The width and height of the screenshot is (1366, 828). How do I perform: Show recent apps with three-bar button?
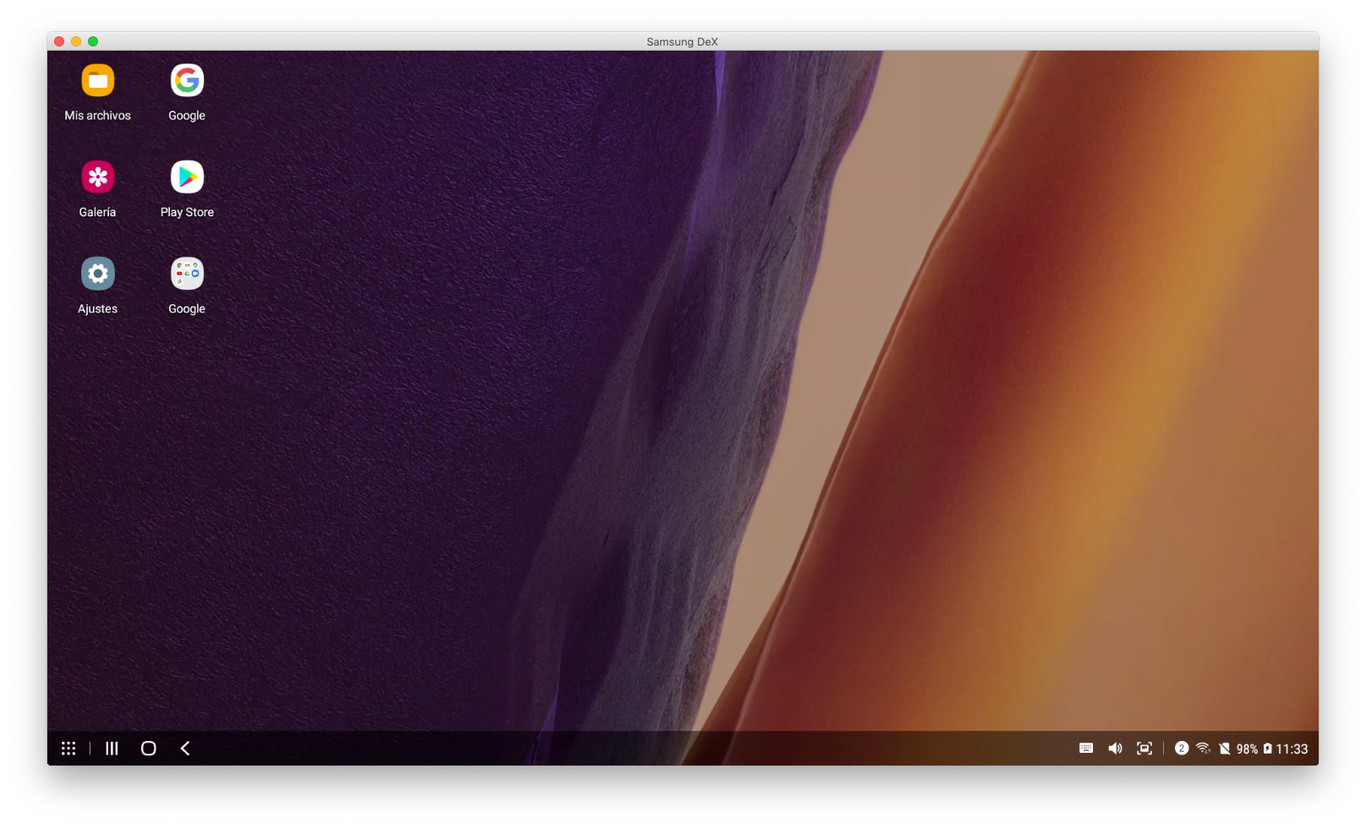[112, 748]
